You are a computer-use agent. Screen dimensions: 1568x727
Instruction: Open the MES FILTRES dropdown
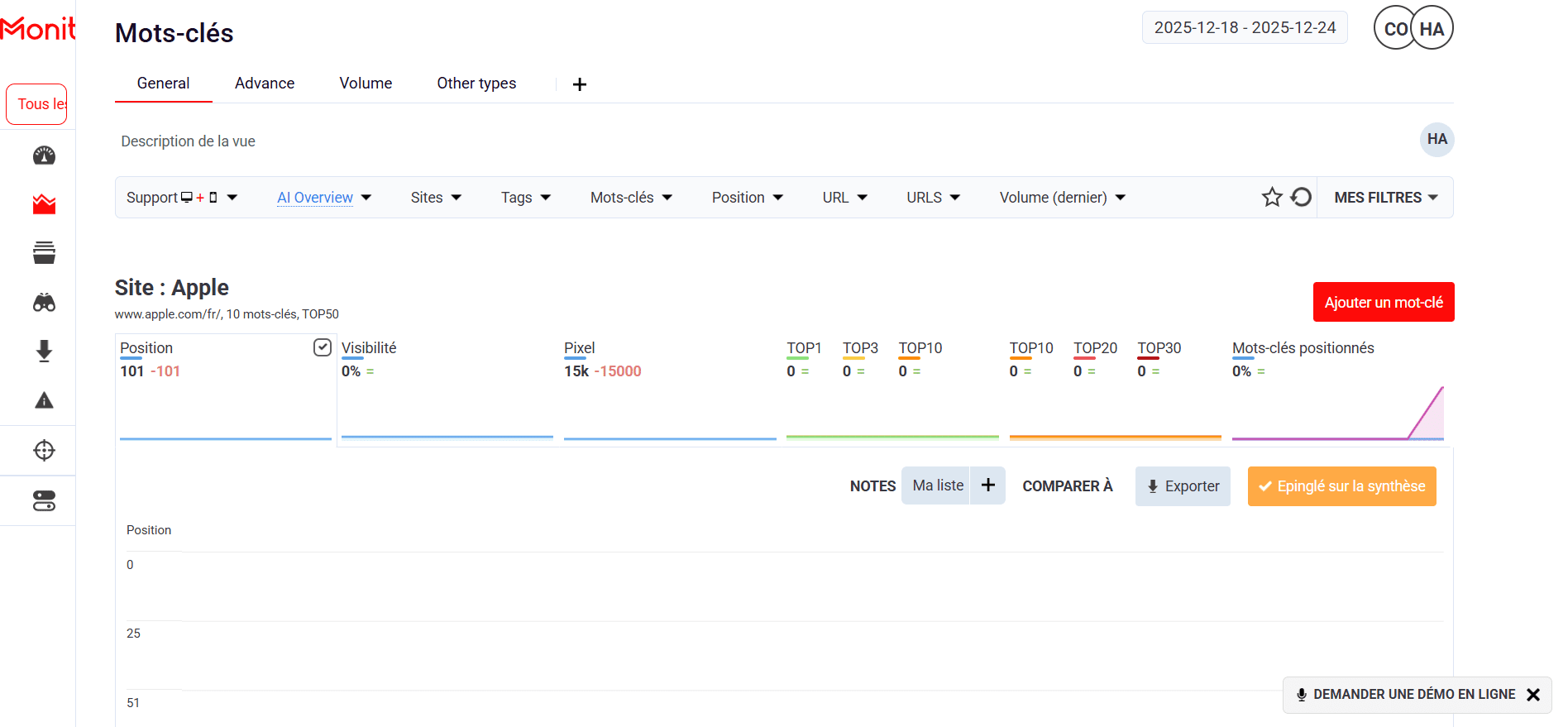1385,198
